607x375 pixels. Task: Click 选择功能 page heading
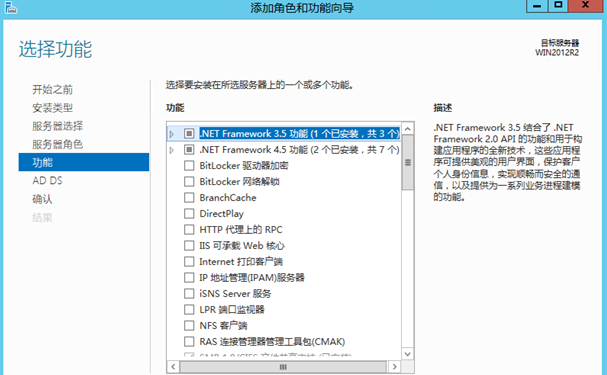click(x=55, y=49)
